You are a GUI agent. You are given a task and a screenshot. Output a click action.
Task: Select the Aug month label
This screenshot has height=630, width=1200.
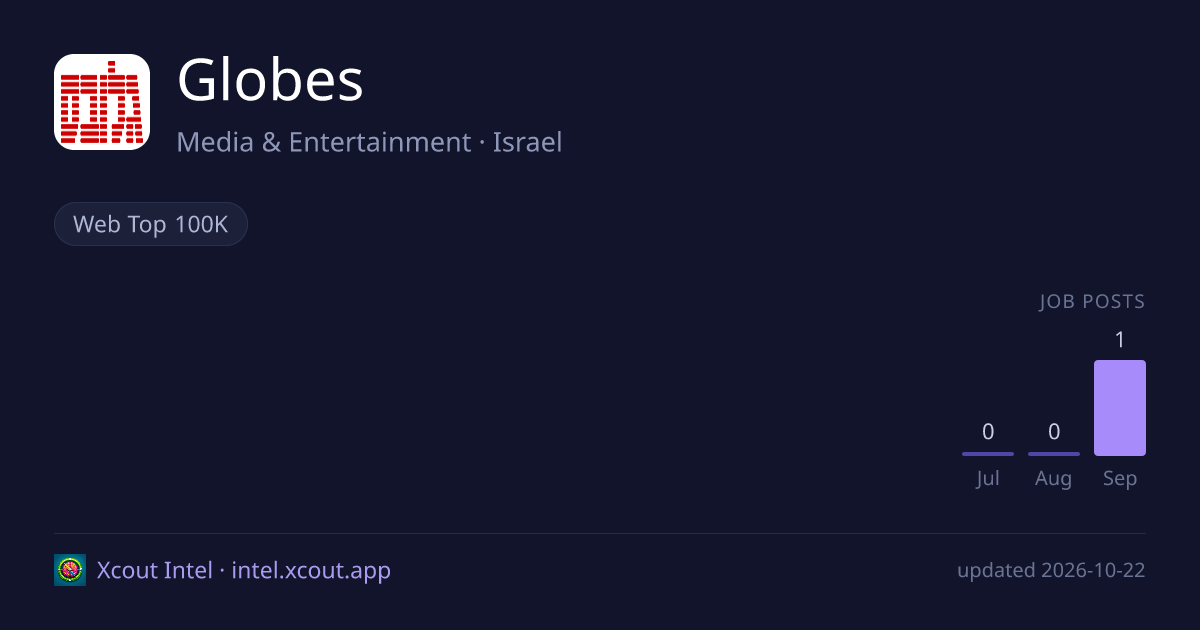pyautogui.click(x=1054, y=479)
